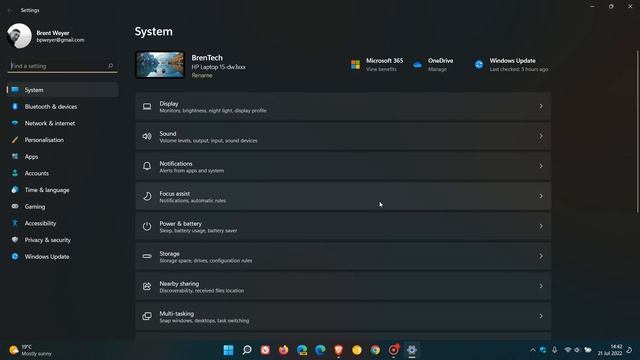
Task: Expand the Nearby sharing row chevron
Action: click(541, 286)
